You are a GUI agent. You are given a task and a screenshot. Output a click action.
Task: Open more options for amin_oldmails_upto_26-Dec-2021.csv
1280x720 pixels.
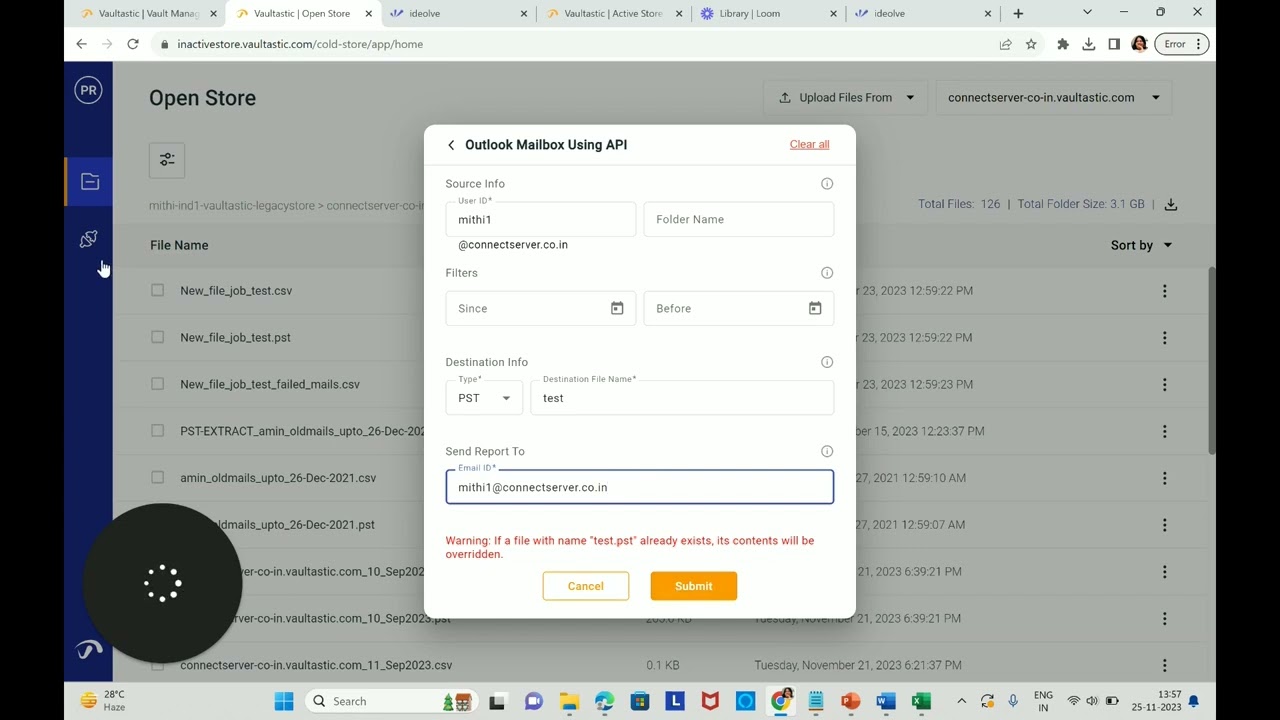point(1164,478)
